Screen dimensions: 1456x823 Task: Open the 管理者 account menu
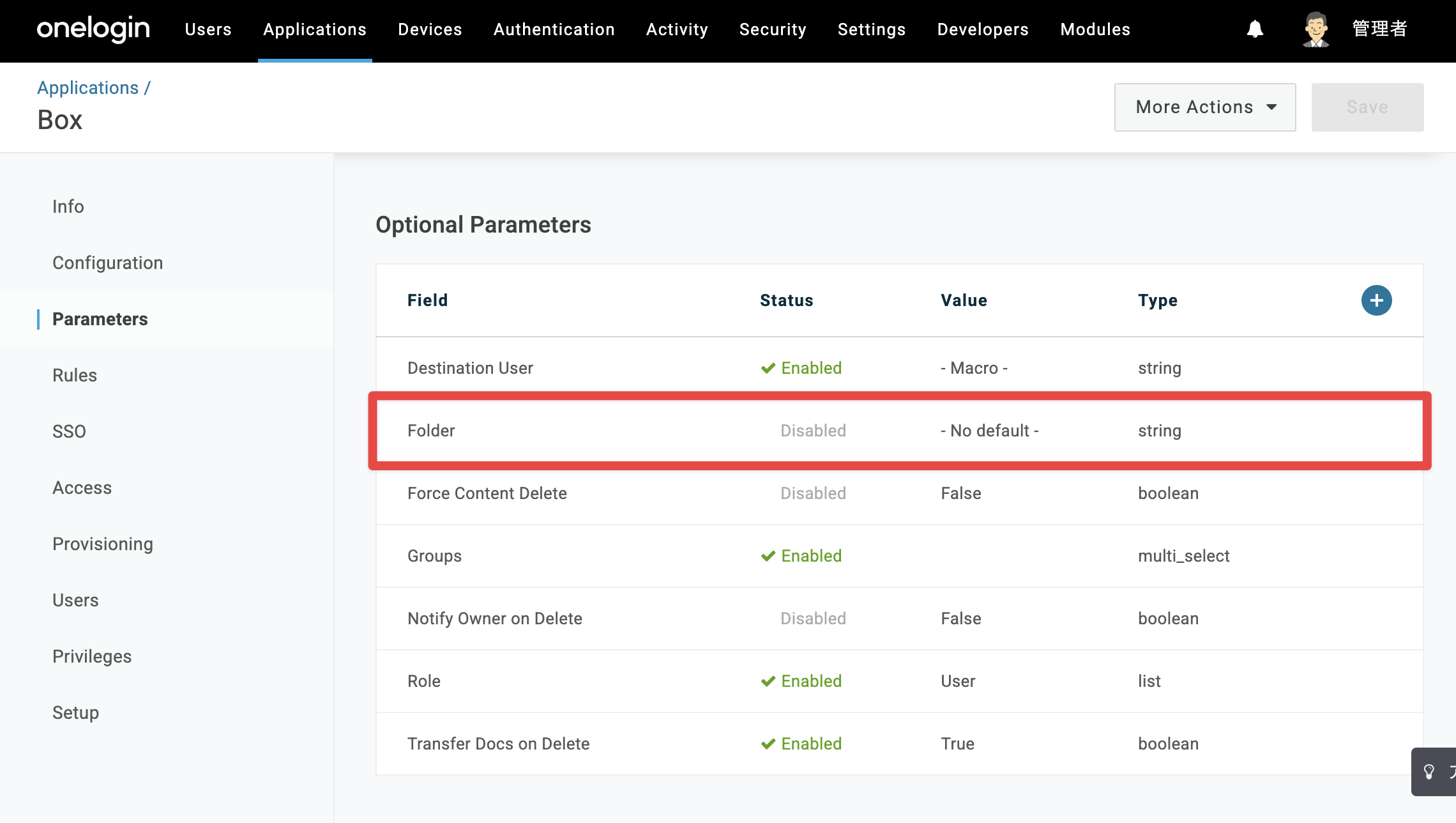pyautogui.click(x=1379, y=29)
